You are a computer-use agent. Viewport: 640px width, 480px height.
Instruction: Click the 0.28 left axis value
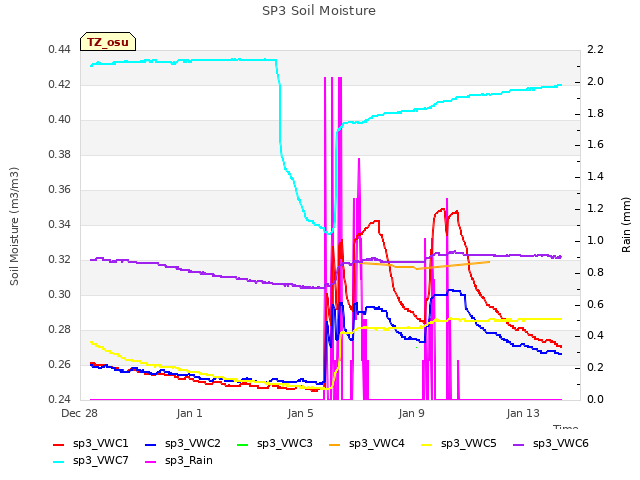(59, 329)
